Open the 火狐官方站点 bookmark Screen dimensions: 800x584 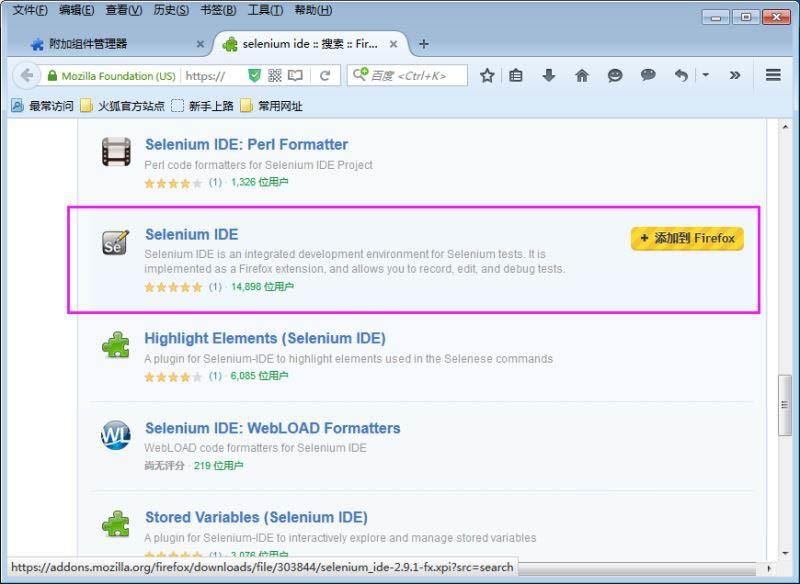pyautogui.click(x=117, y=104)
